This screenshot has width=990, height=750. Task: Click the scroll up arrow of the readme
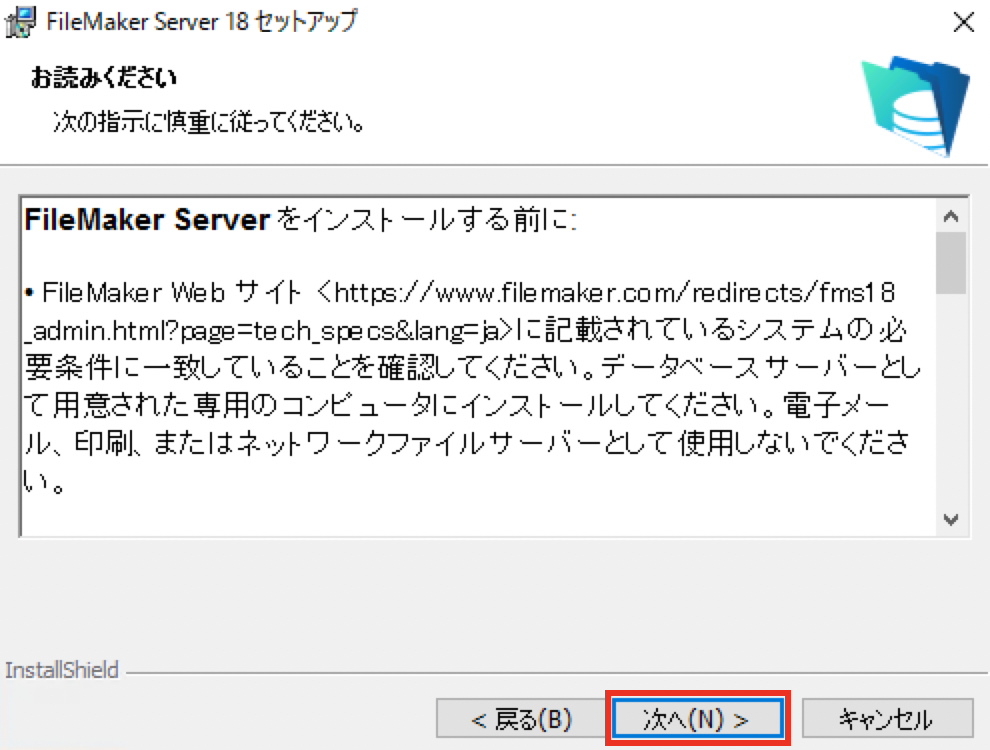click(951, 217)
